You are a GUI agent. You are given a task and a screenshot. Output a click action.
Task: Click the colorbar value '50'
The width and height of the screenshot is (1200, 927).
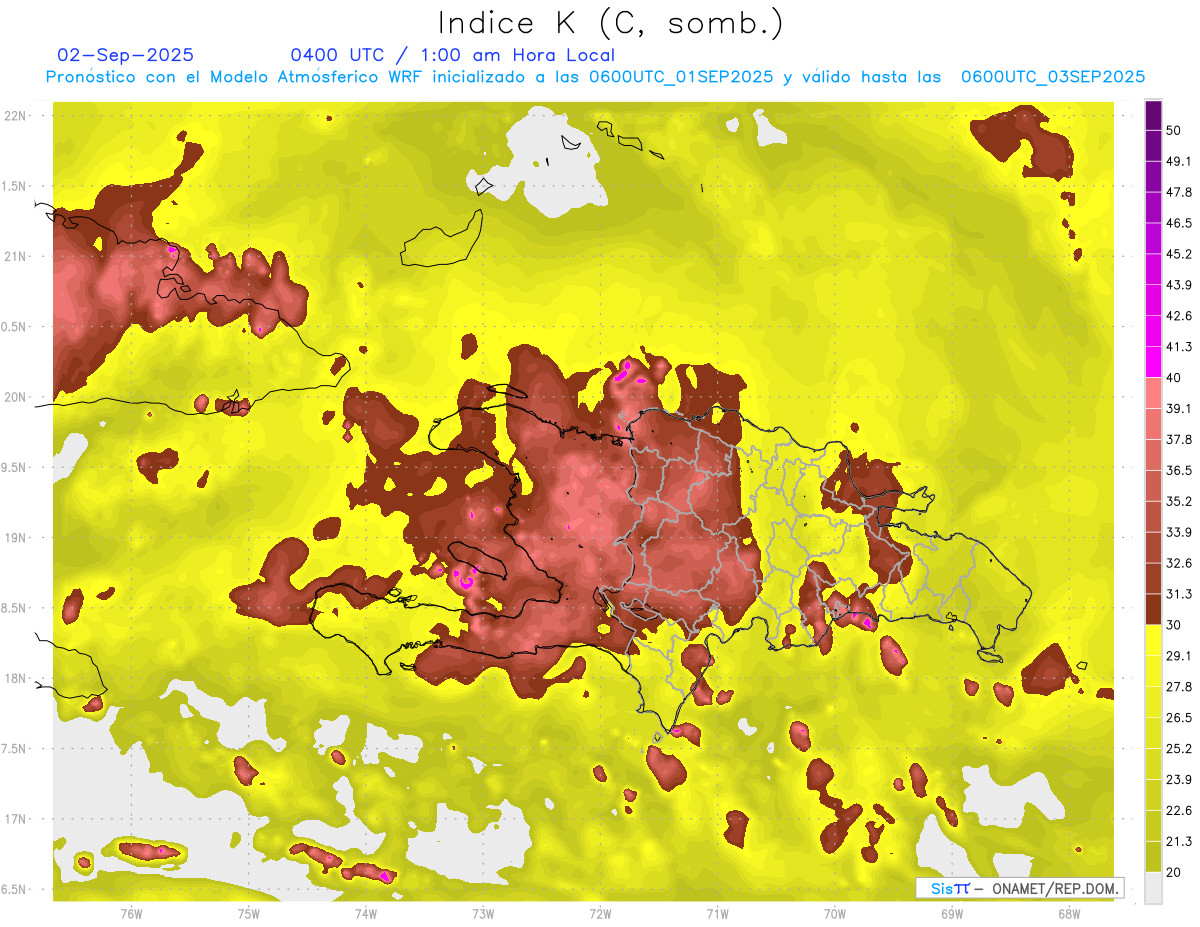point(1174,129)
